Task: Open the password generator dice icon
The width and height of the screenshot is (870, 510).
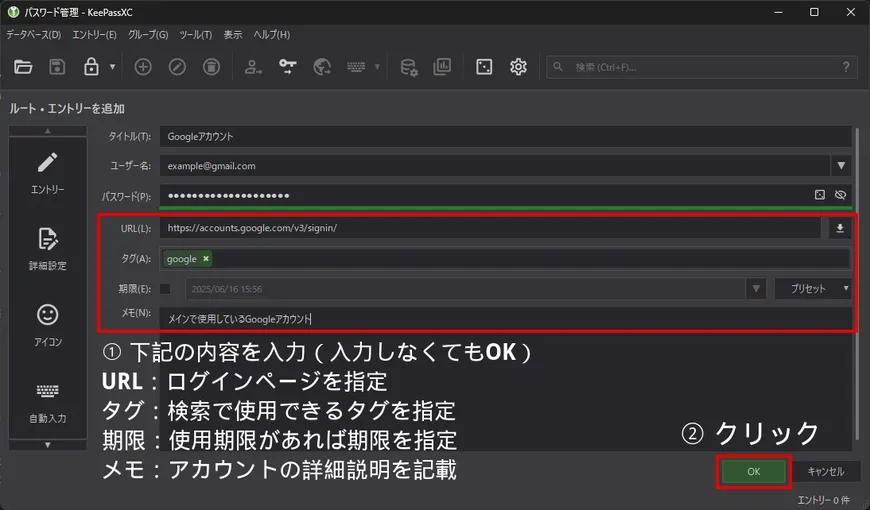Action: tap(484, 67)
